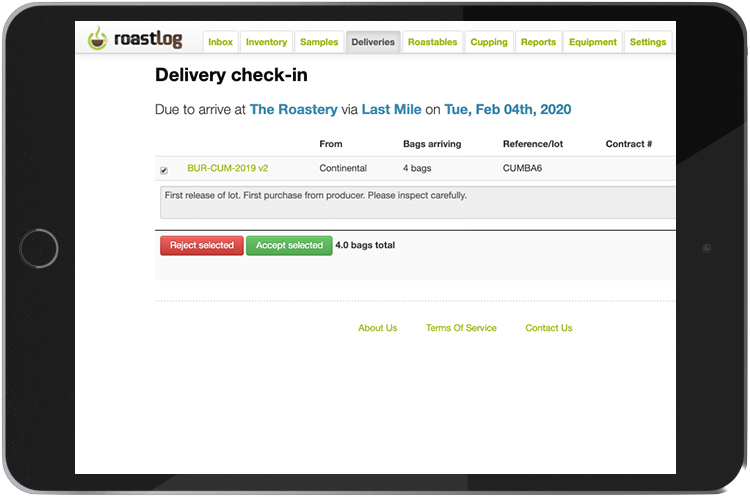Click the Roastlog coffee cup logo
Image resolution: width=750 pixels, height=497 pixels.
97,41
